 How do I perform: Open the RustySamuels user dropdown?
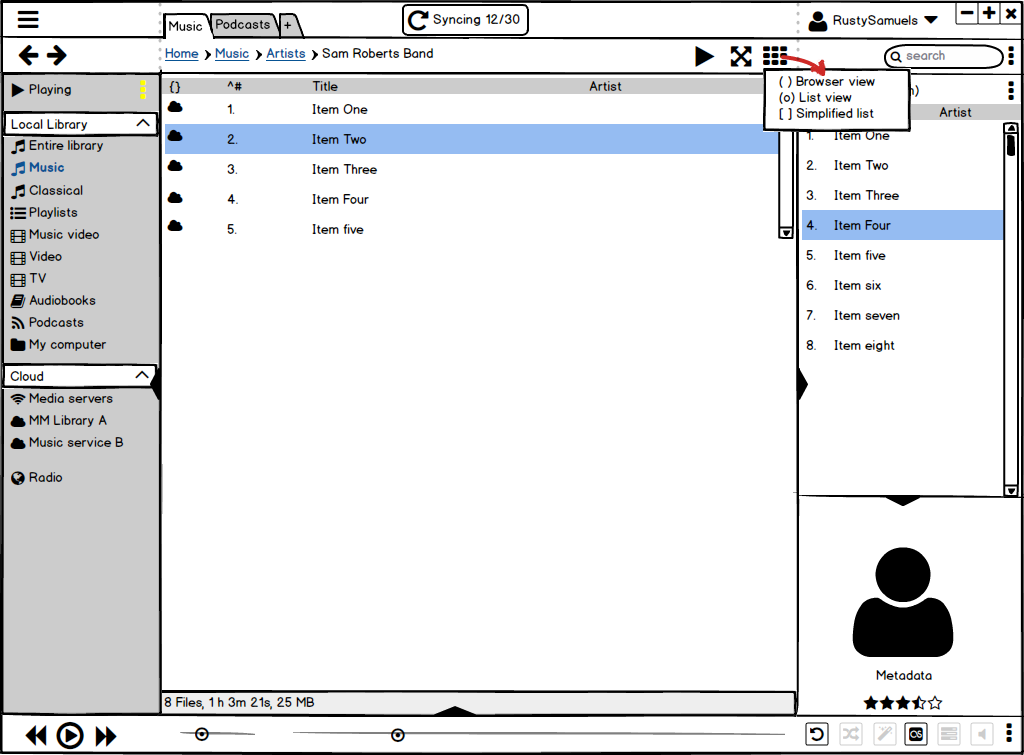click(x=930, y=20)
